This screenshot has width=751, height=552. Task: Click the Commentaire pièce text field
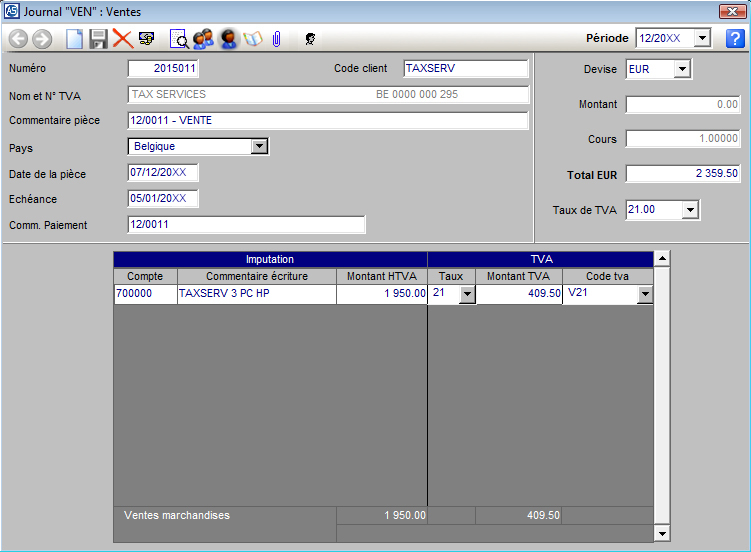pyautogui.click(x=327, y=121)
